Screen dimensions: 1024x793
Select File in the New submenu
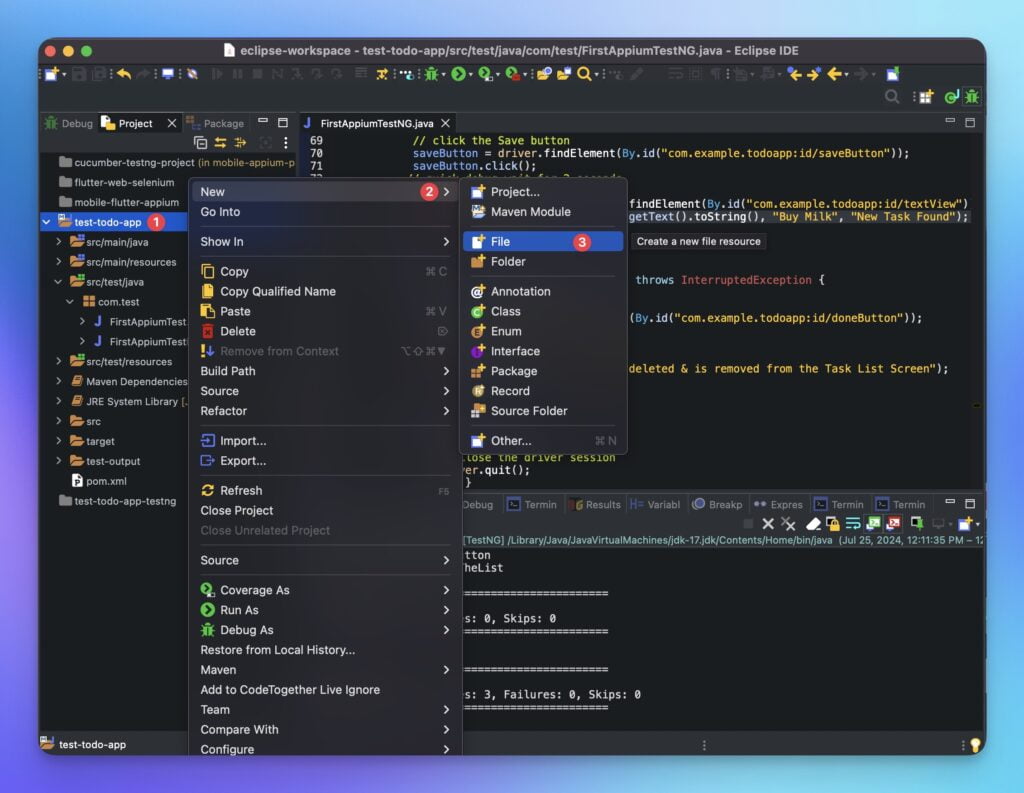(x=543, y=242)
